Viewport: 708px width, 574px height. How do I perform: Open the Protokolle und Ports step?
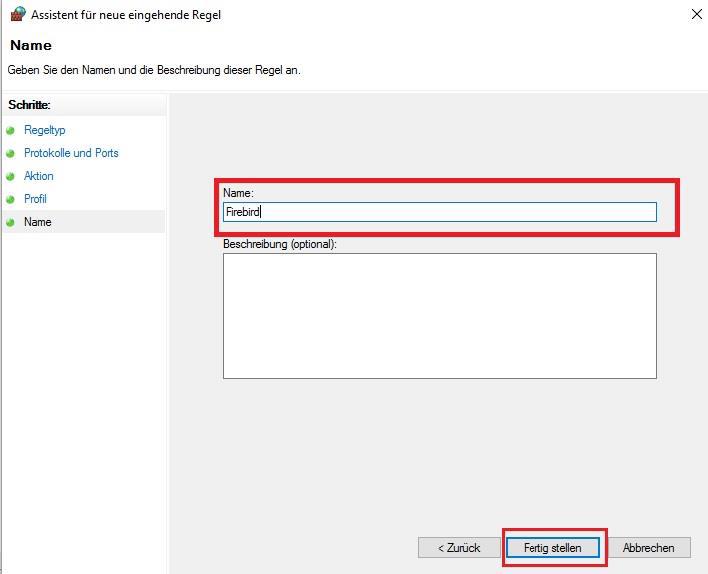pos(71,153)
